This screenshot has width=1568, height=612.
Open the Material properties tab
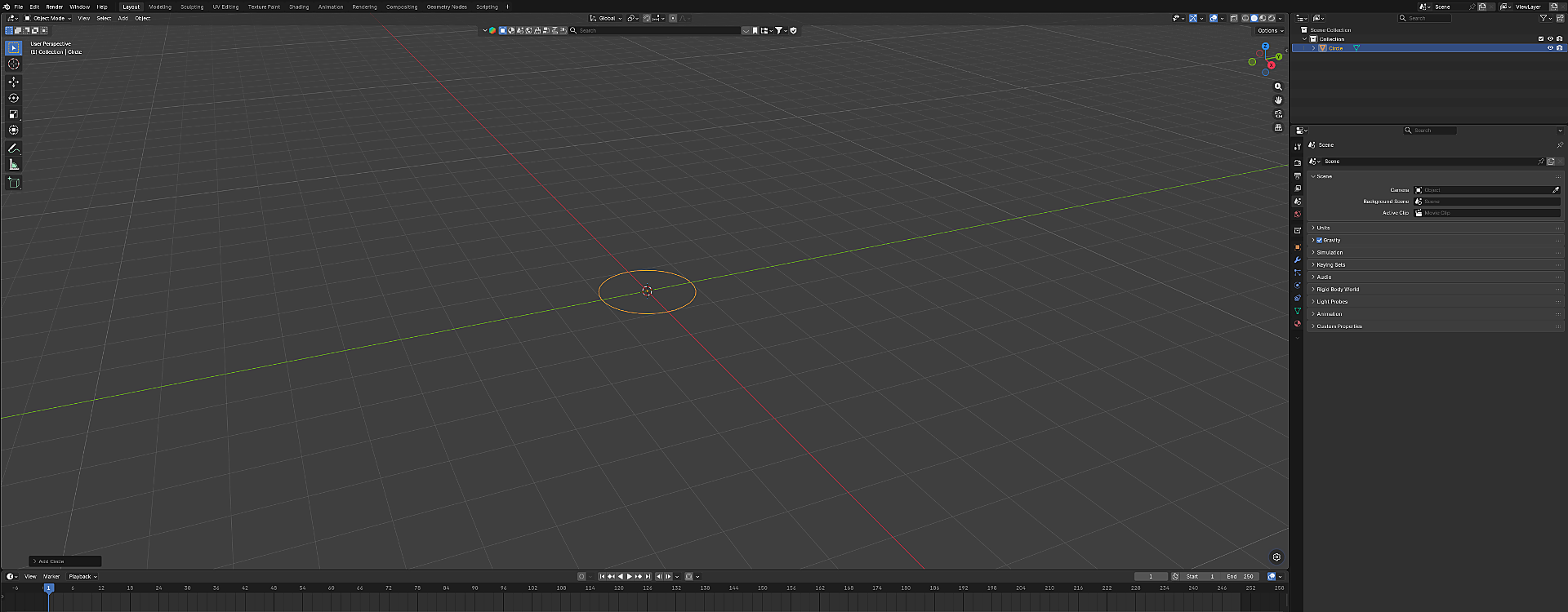click(1297, 324)
